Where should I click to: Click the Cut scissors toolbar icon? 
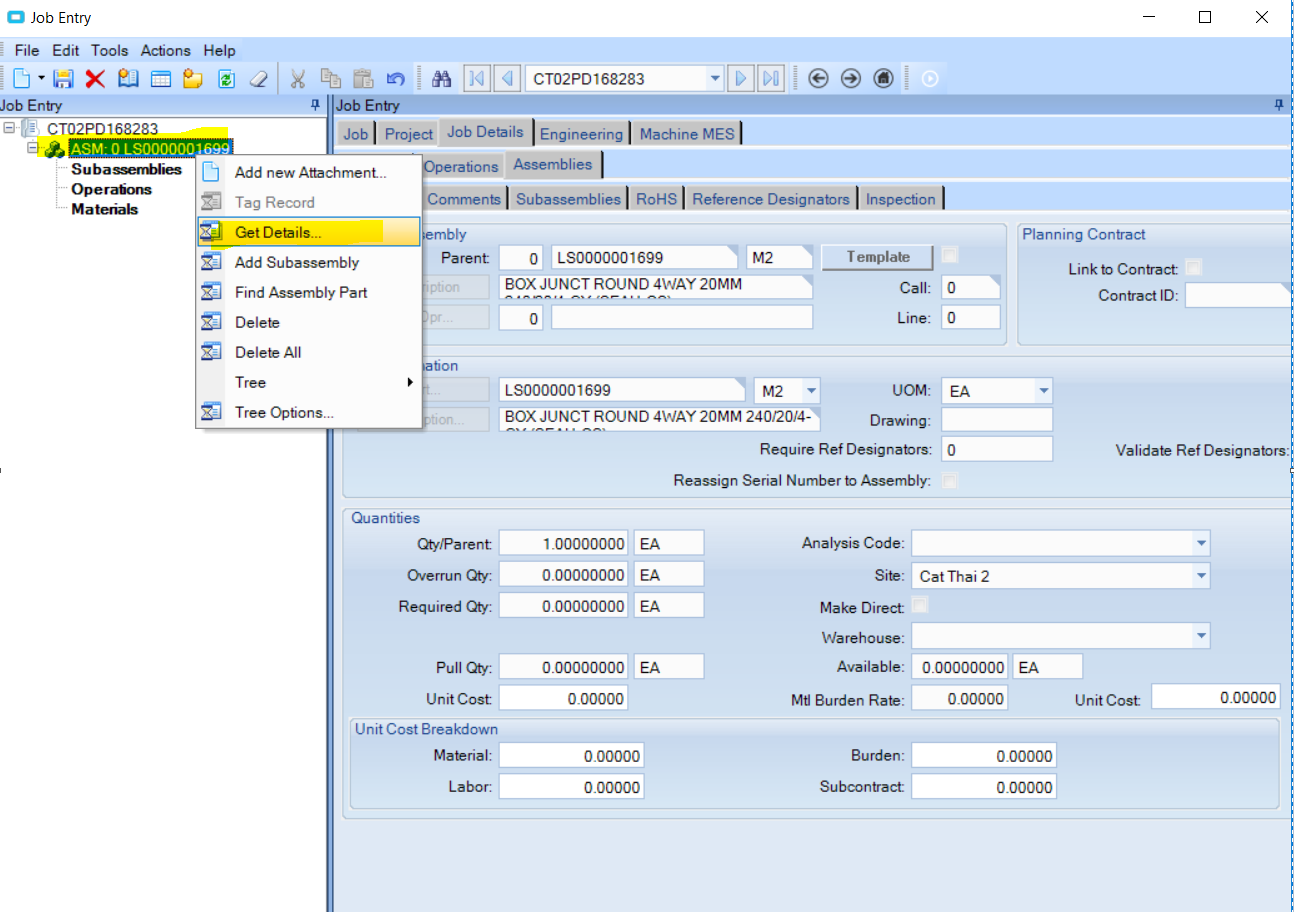click(298, 78)
